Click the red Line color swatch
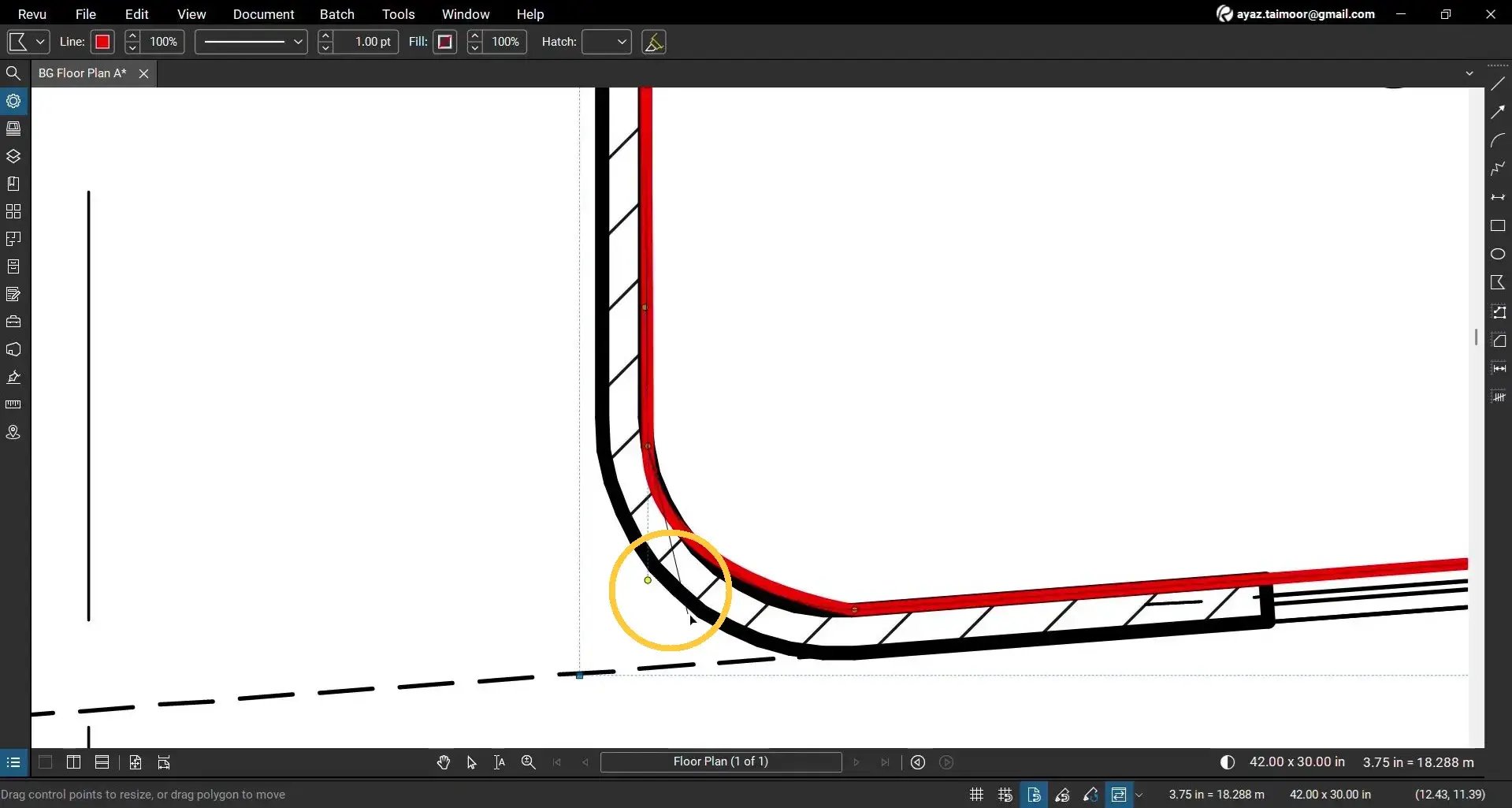The width and height of the screenshot is (1512, 808). [102, 41]
